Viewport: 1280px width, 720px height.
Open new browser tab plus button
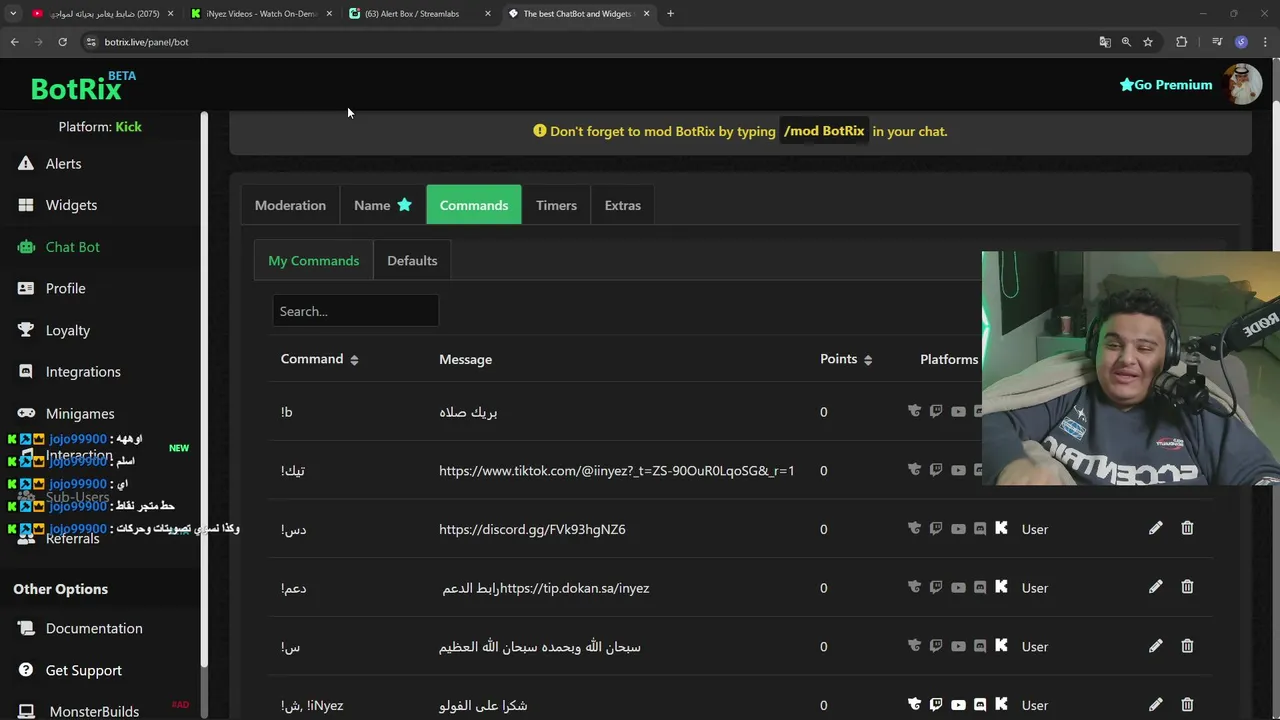[670, 14]
